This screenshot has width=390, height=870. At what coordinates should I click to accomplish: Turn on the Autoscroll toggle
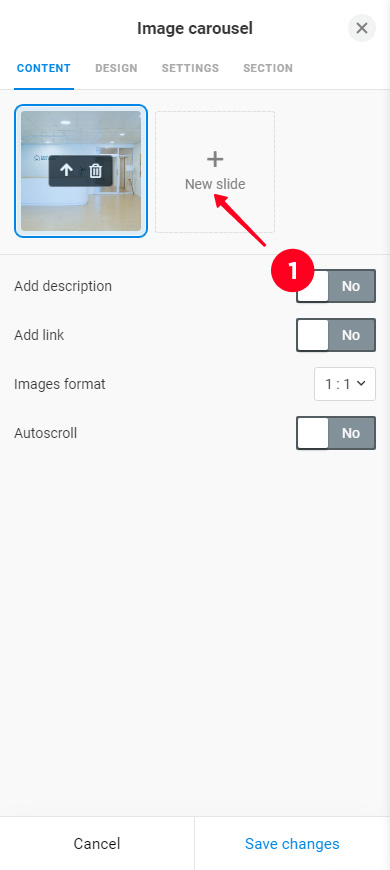click(x=336, y=433)
